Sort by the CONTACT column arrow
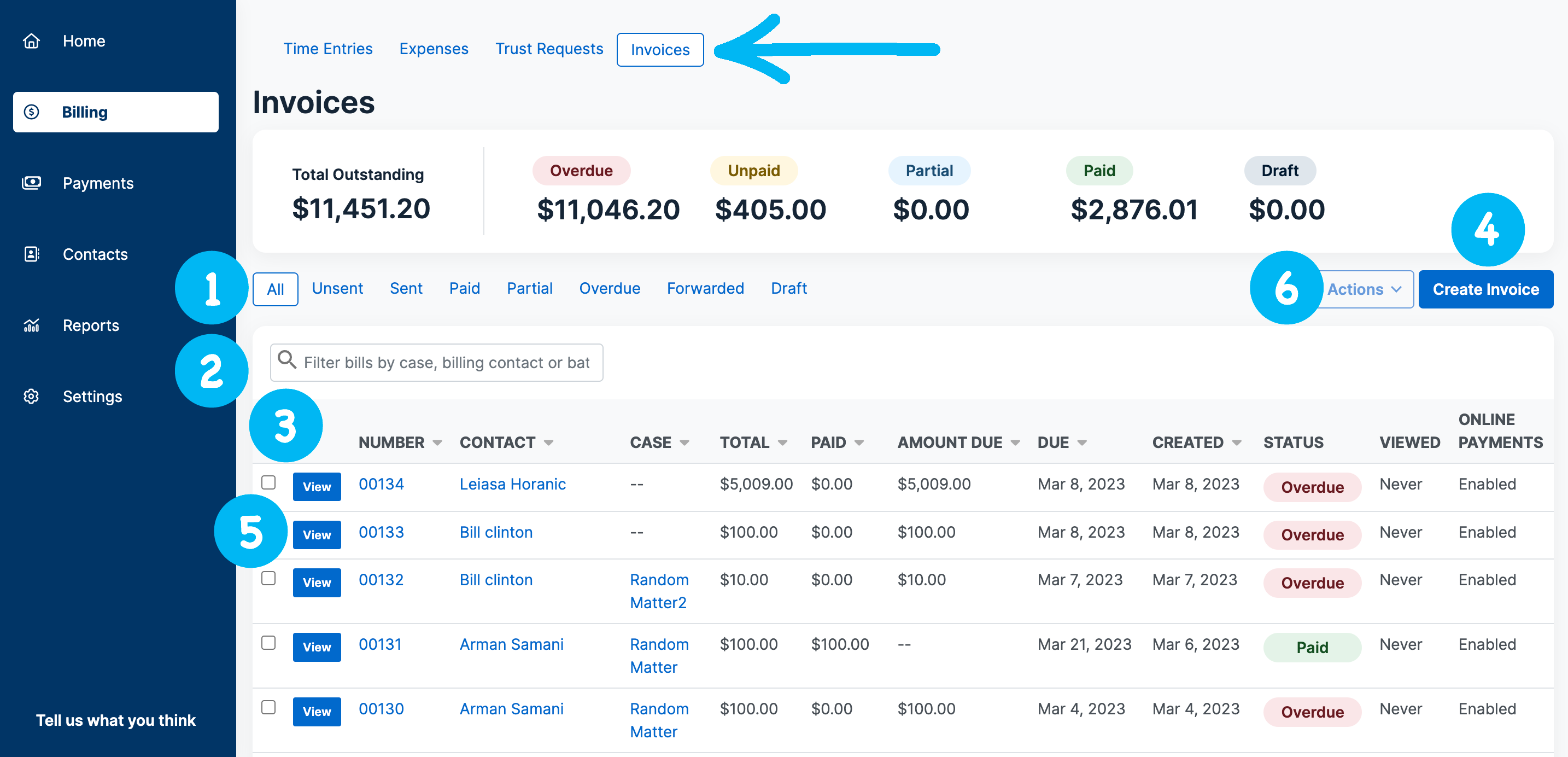Viewport: 1568px width, 757px height. pos(548,442)
